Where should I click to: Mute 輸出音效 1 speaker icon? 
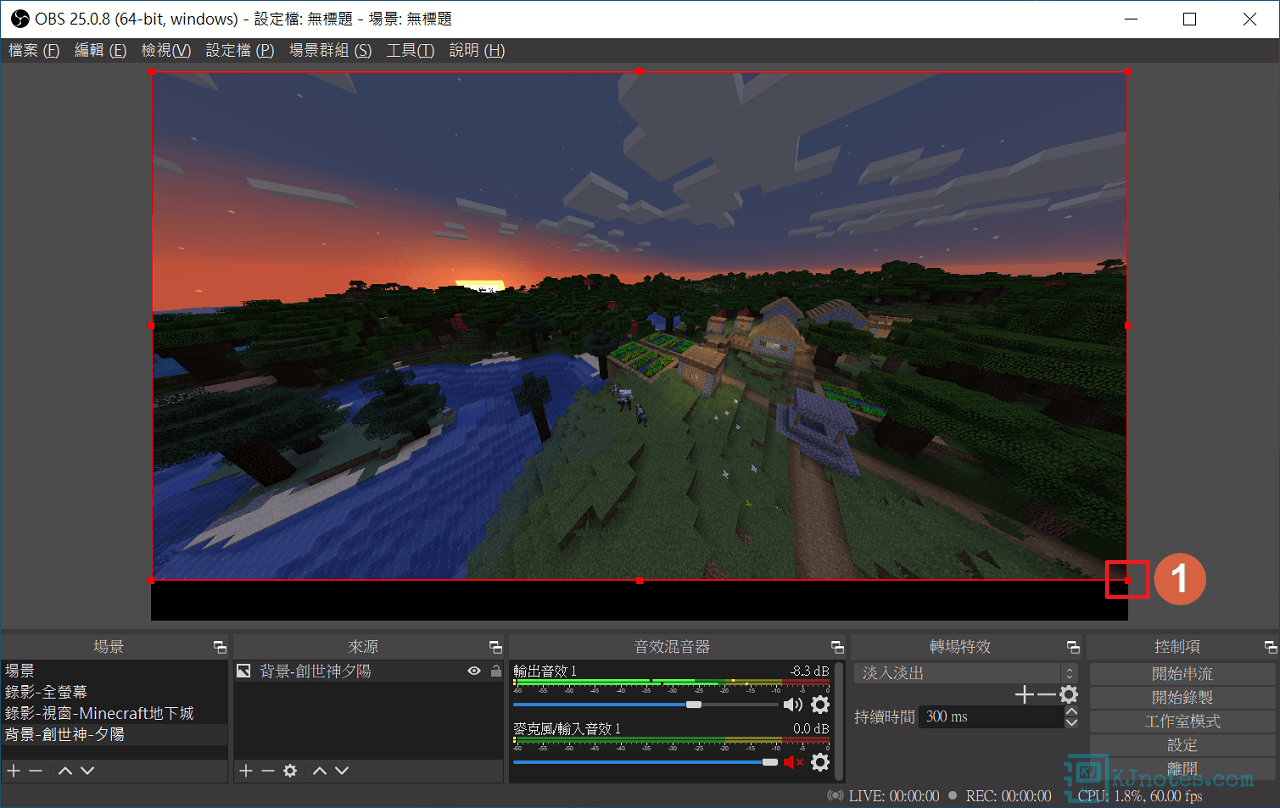pos(794,704)
